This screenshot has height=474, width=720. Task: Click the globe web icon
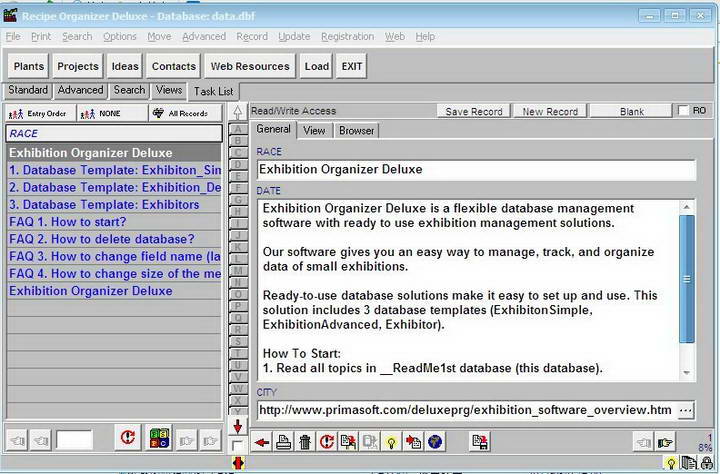[435, 442]
